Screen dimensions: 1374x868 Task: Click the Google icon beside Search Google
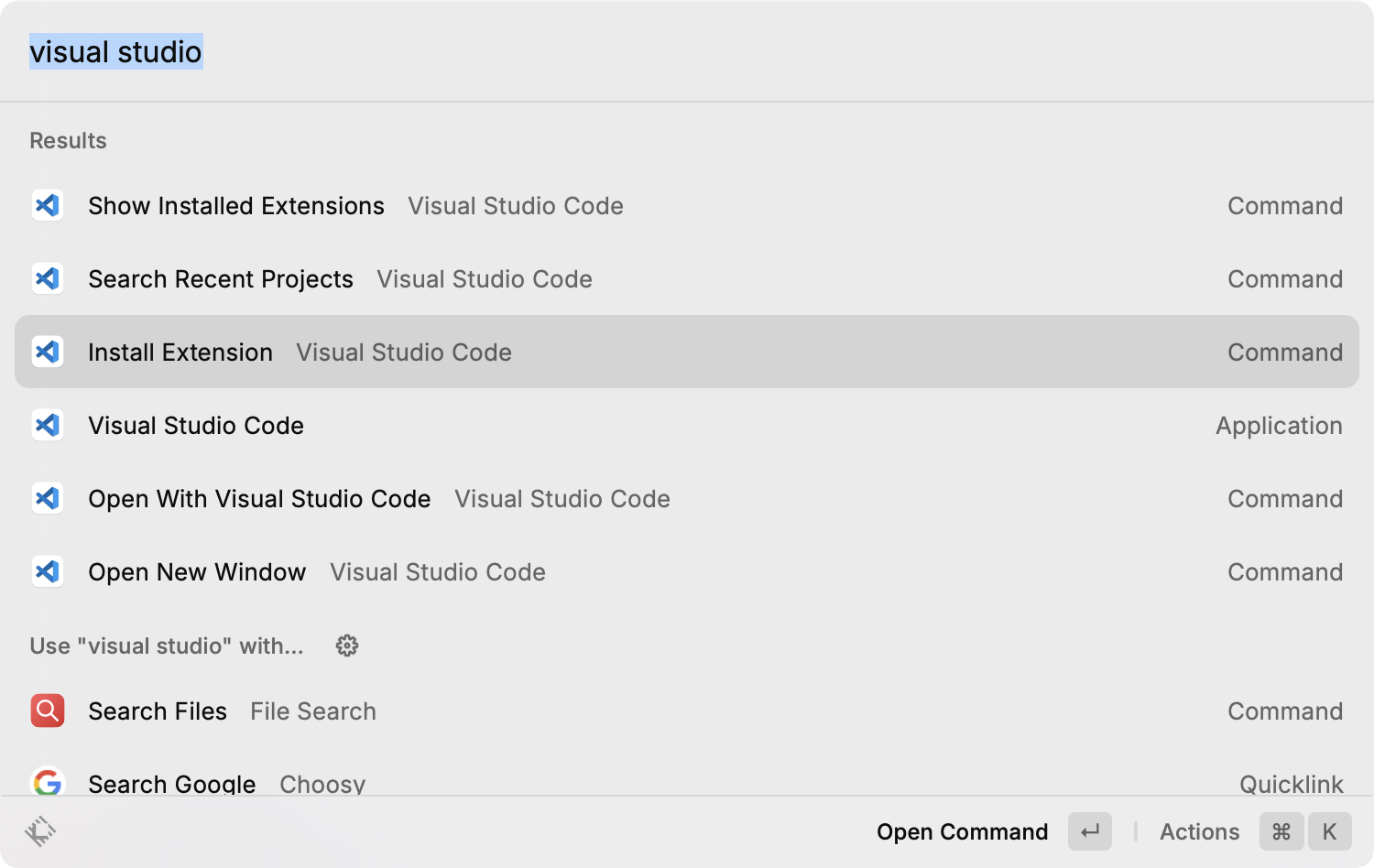click(47, 783)
